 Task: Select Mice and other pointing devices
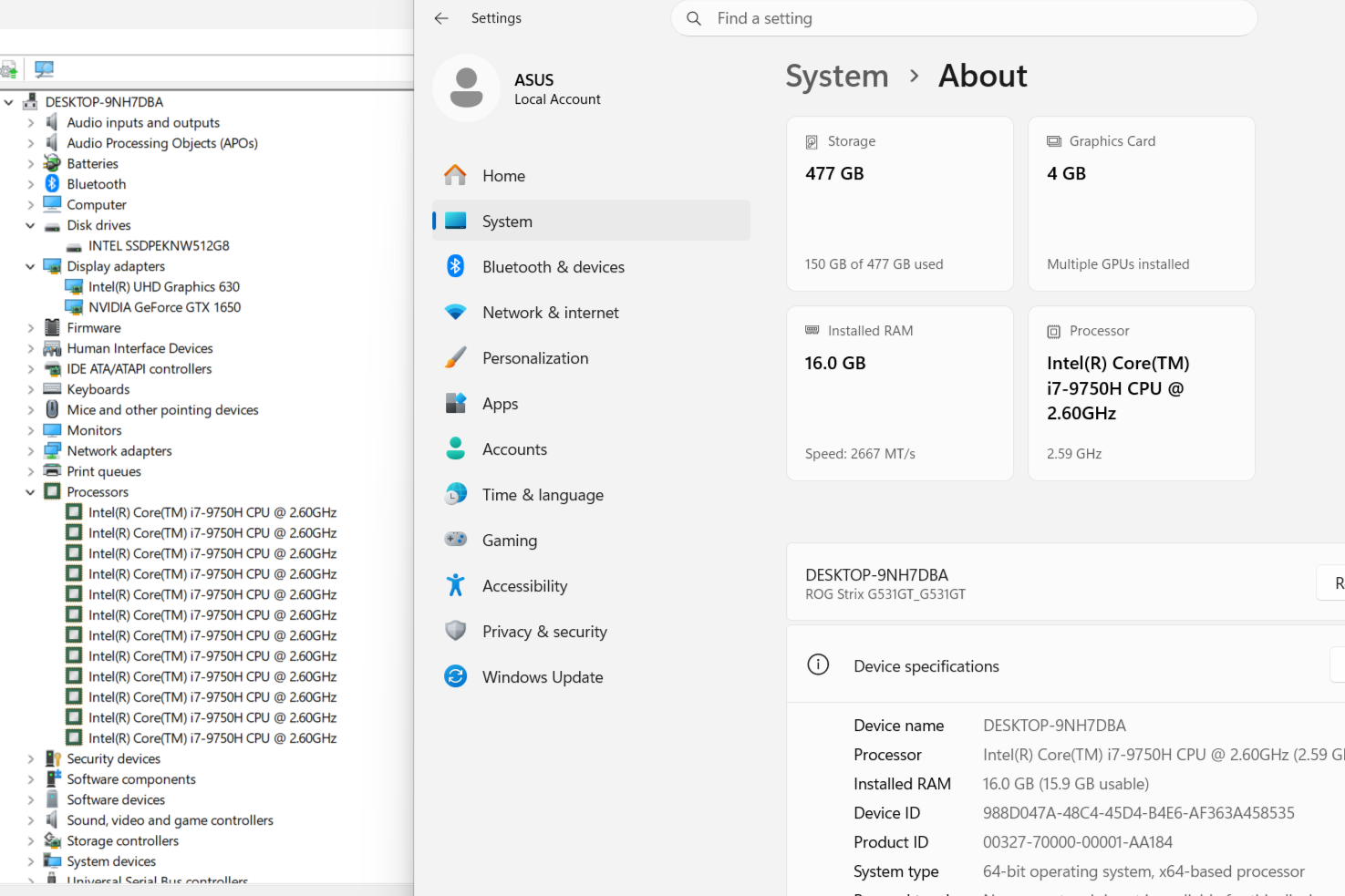(162, 410)
